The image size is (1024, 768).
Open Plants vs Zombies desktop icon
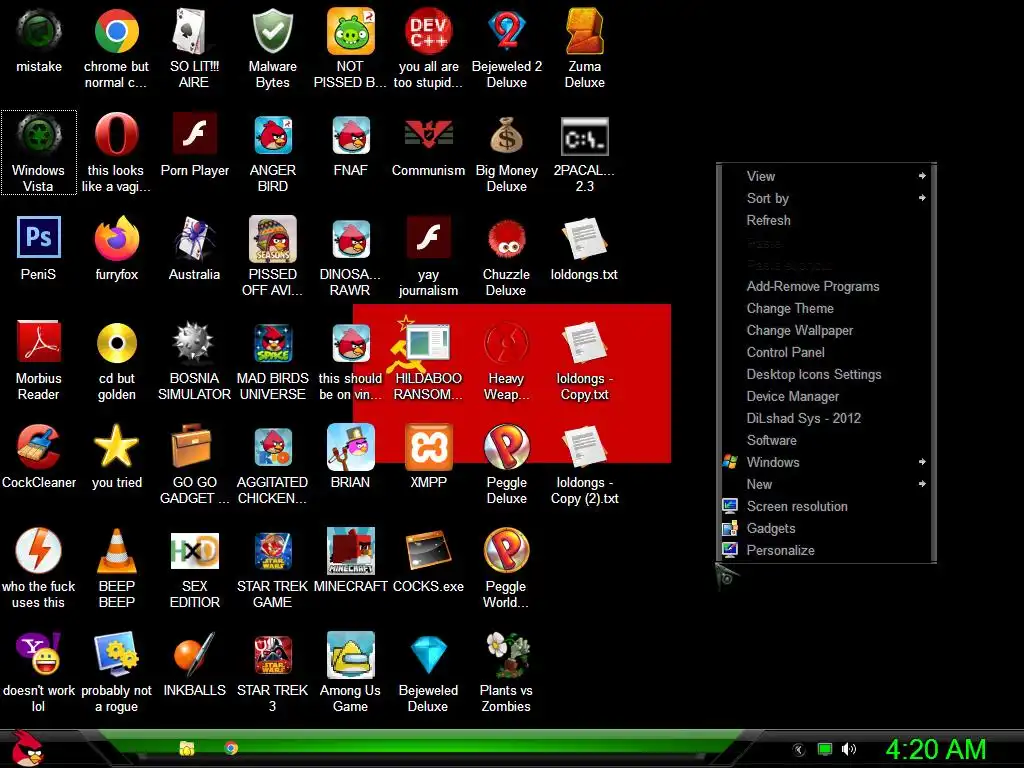(506, 655)
